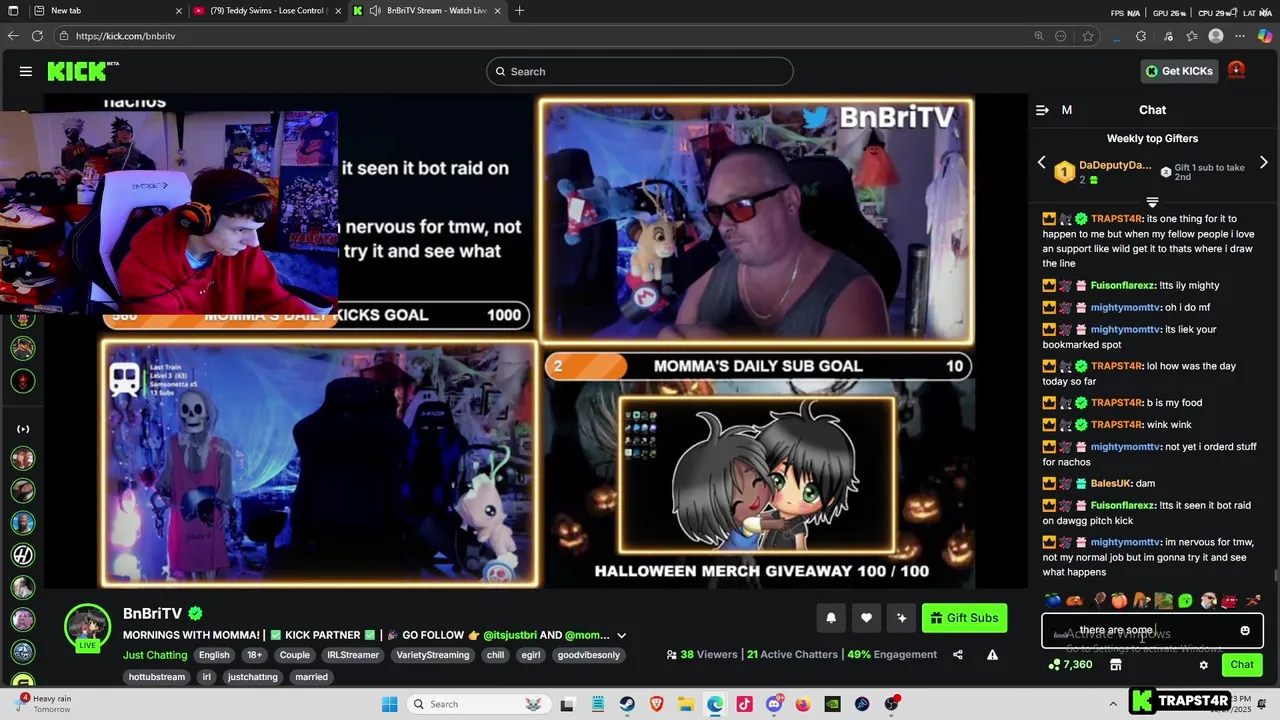Image resolution: width=1280 pixels, height=720 pixels.
Task: Click the 18+ tag
Action: (255, 655)
